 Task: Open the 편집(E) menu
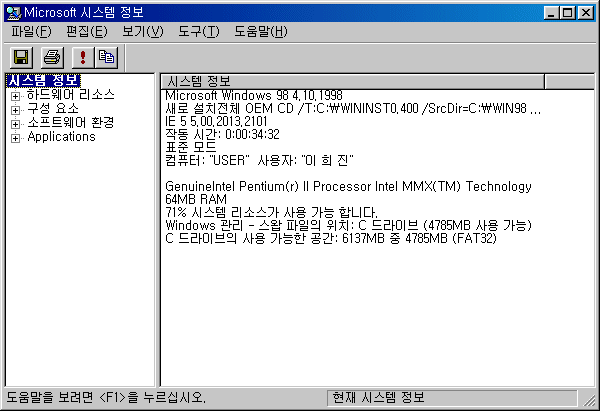(x=87, y=32)
